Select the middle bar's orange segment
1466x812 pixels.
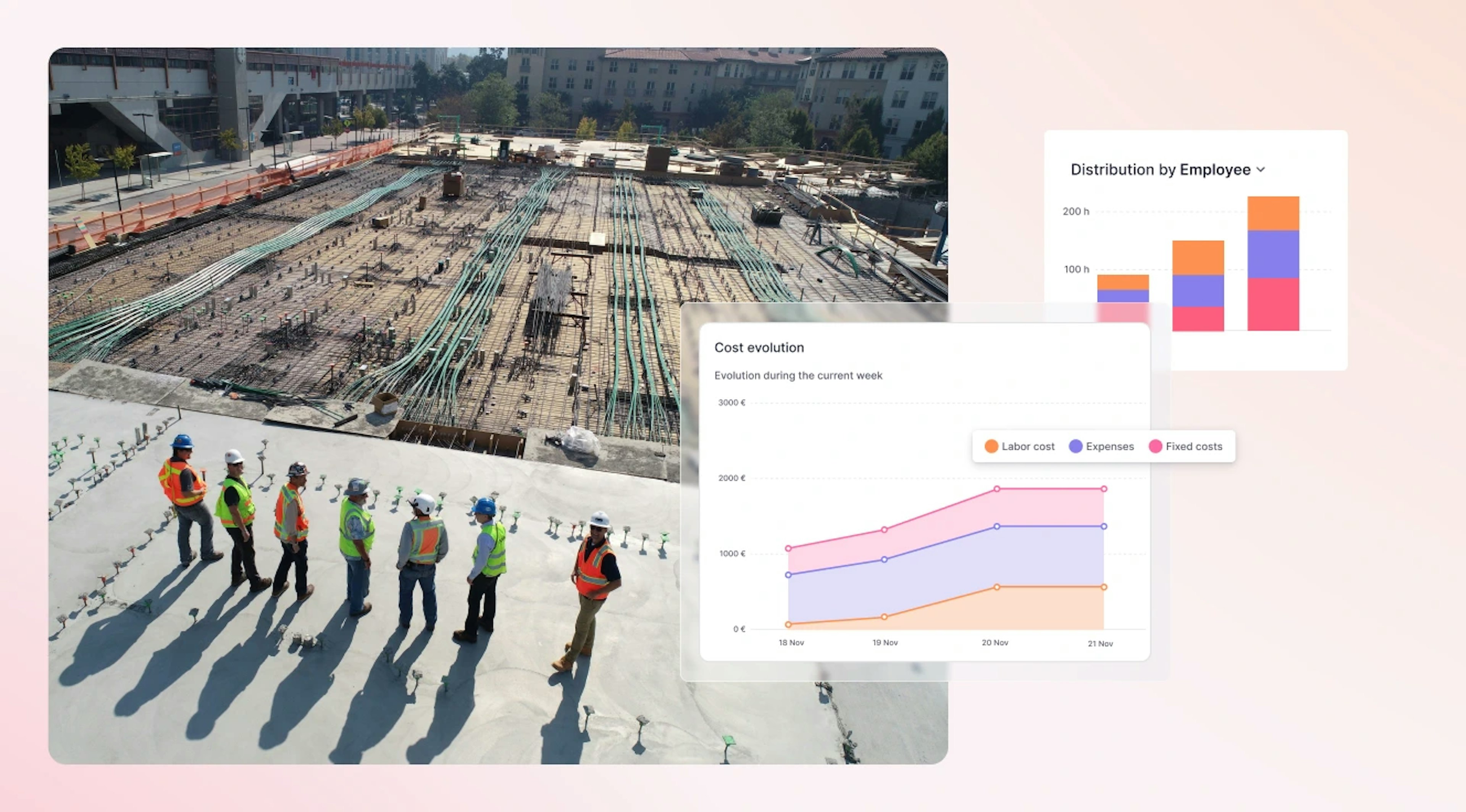coord(1198,258)
